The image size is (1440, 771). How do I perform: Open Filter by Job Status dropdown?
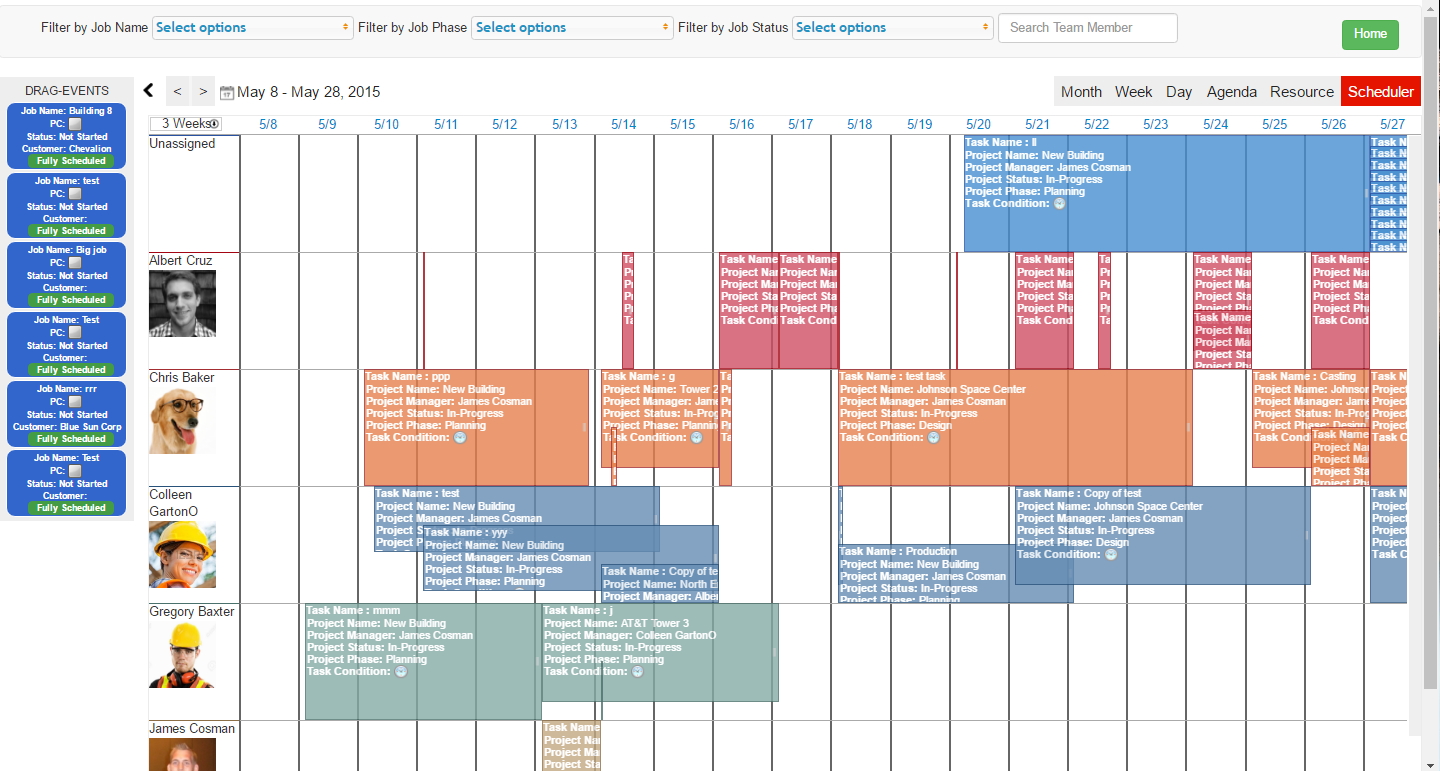tap(892, 28)
